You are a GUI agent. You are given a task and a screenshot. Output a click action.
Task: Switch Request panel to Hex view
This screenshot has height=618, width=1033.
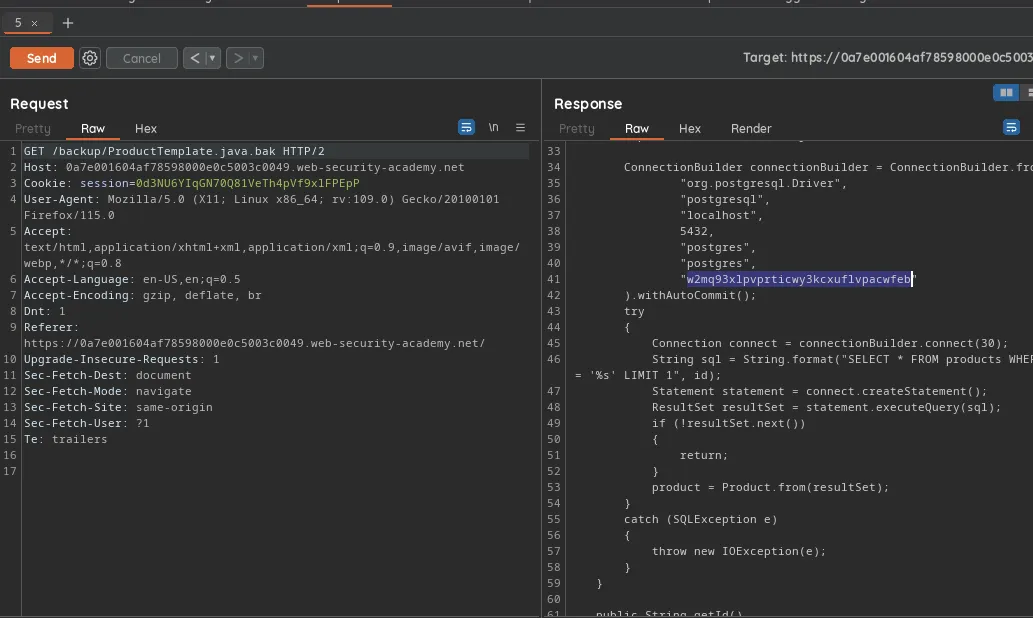(146, 128)
